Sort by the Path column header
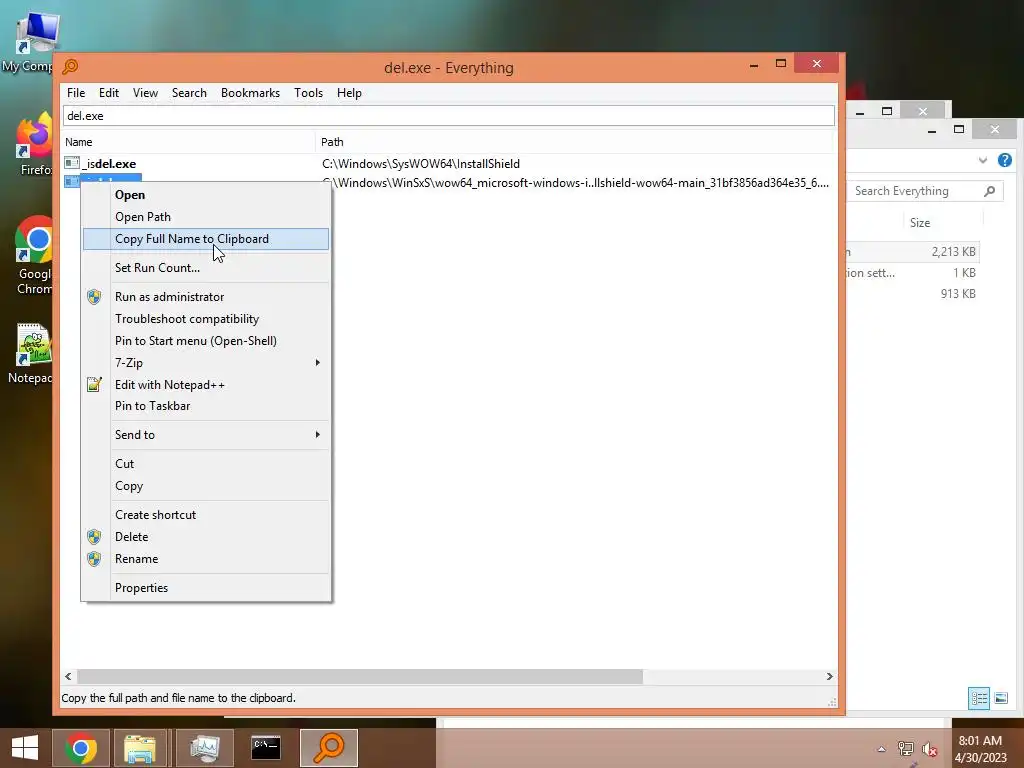 575,142
